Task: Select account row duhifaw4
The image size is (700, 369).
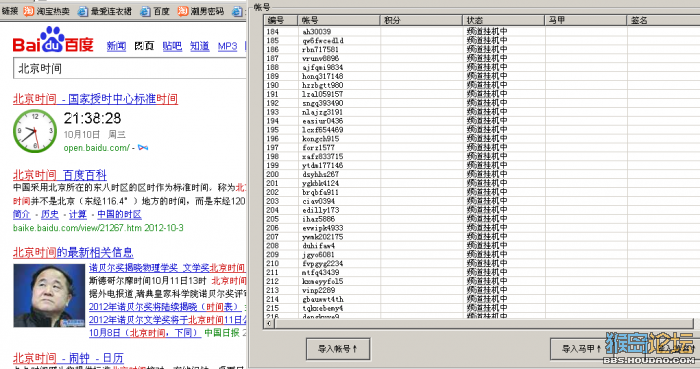Action: coord(482,246)
